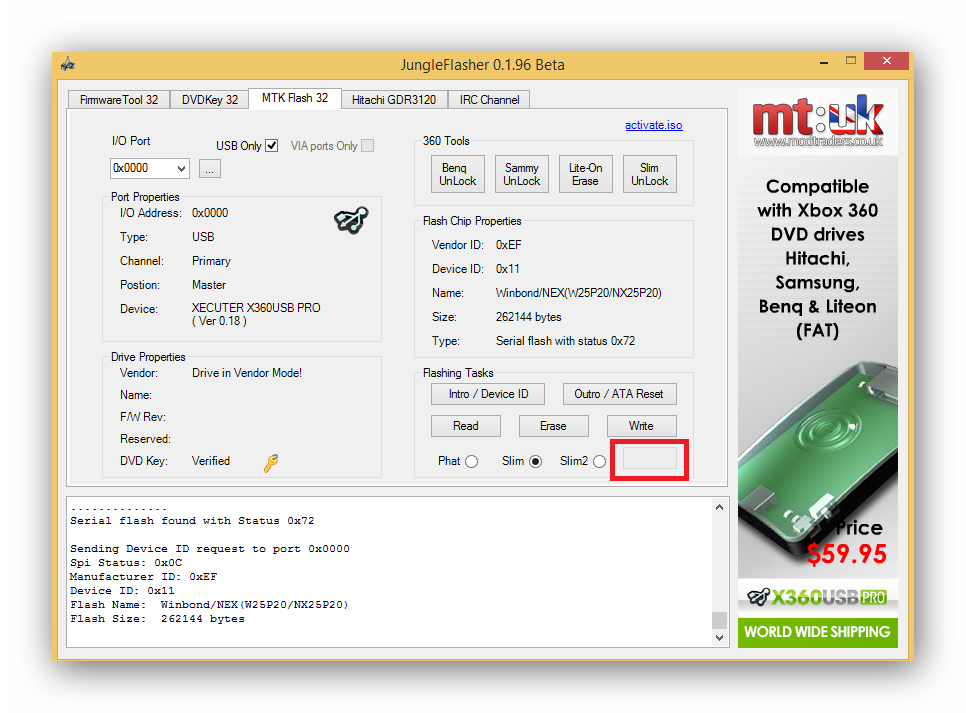Click the 'Spi Status: 0x0C' log line
Viewport: 966px width, 713px height.
126,563
